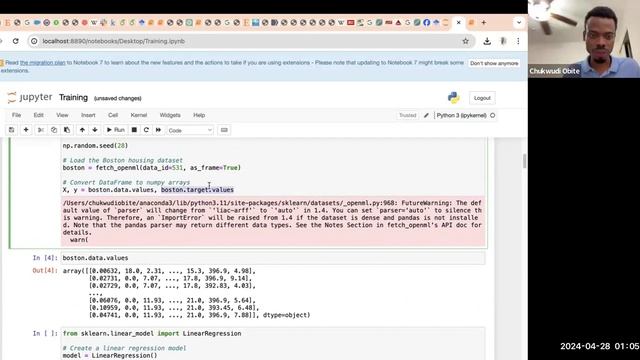The height and width of the screenshot is (360, 640).
Task: Rename the notebook title Training
Action: [73, 98]
